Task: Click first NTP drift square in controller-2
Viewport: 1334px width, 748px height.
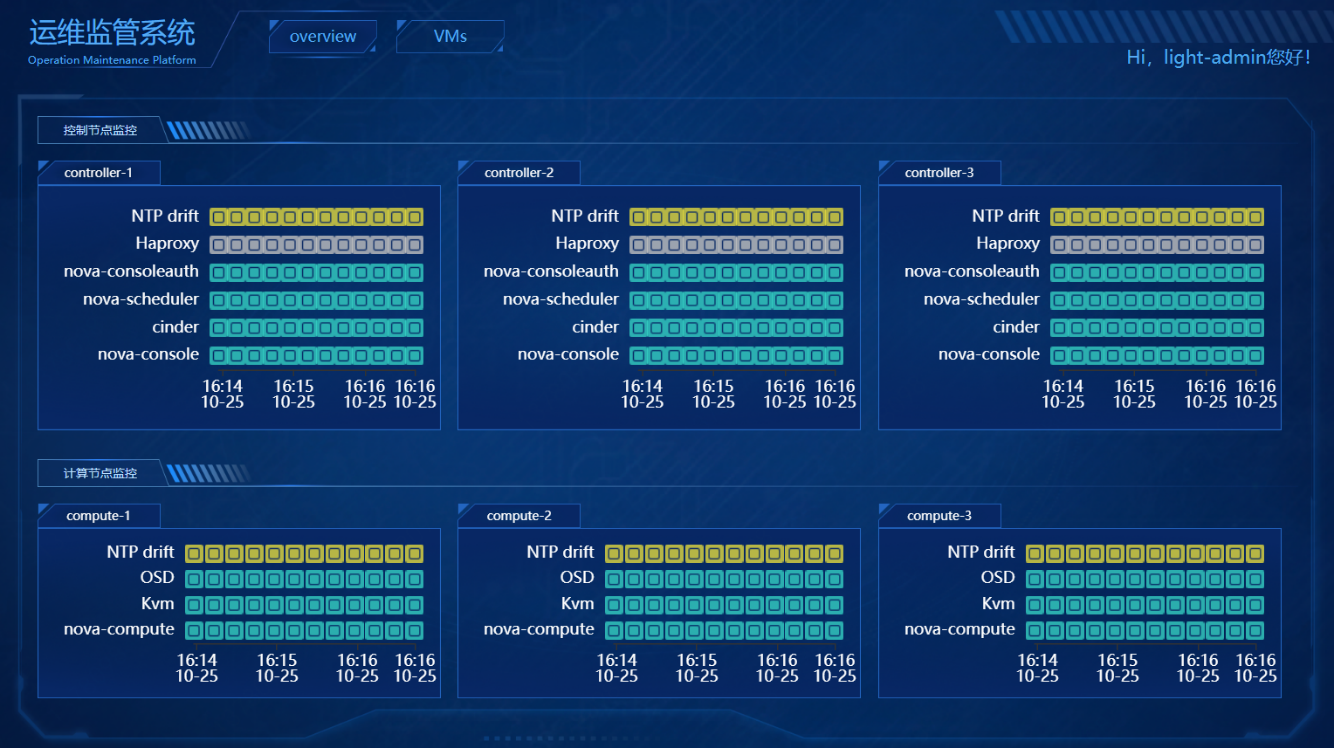Action: tap(638, 217)
